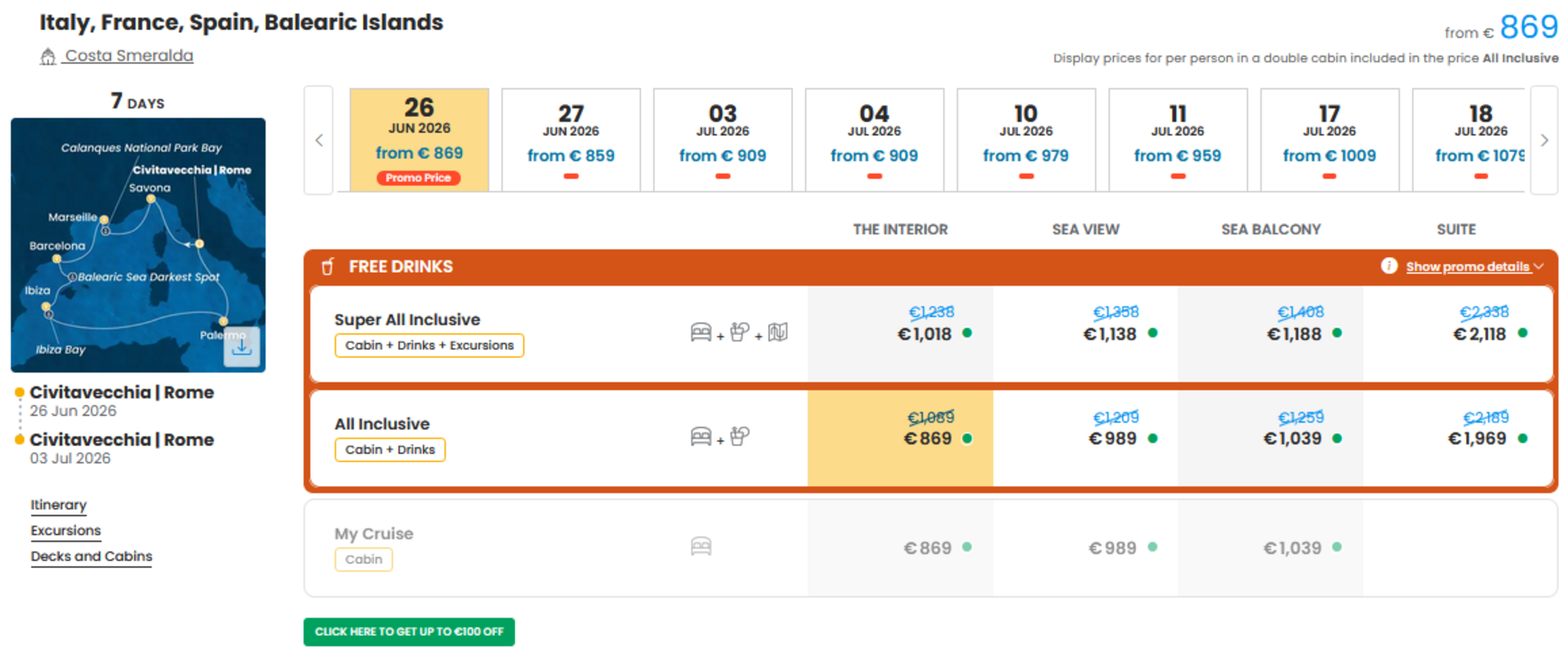Expand Show promo details chevron
Viewport: 1568px width, 649px height.
1539,266
